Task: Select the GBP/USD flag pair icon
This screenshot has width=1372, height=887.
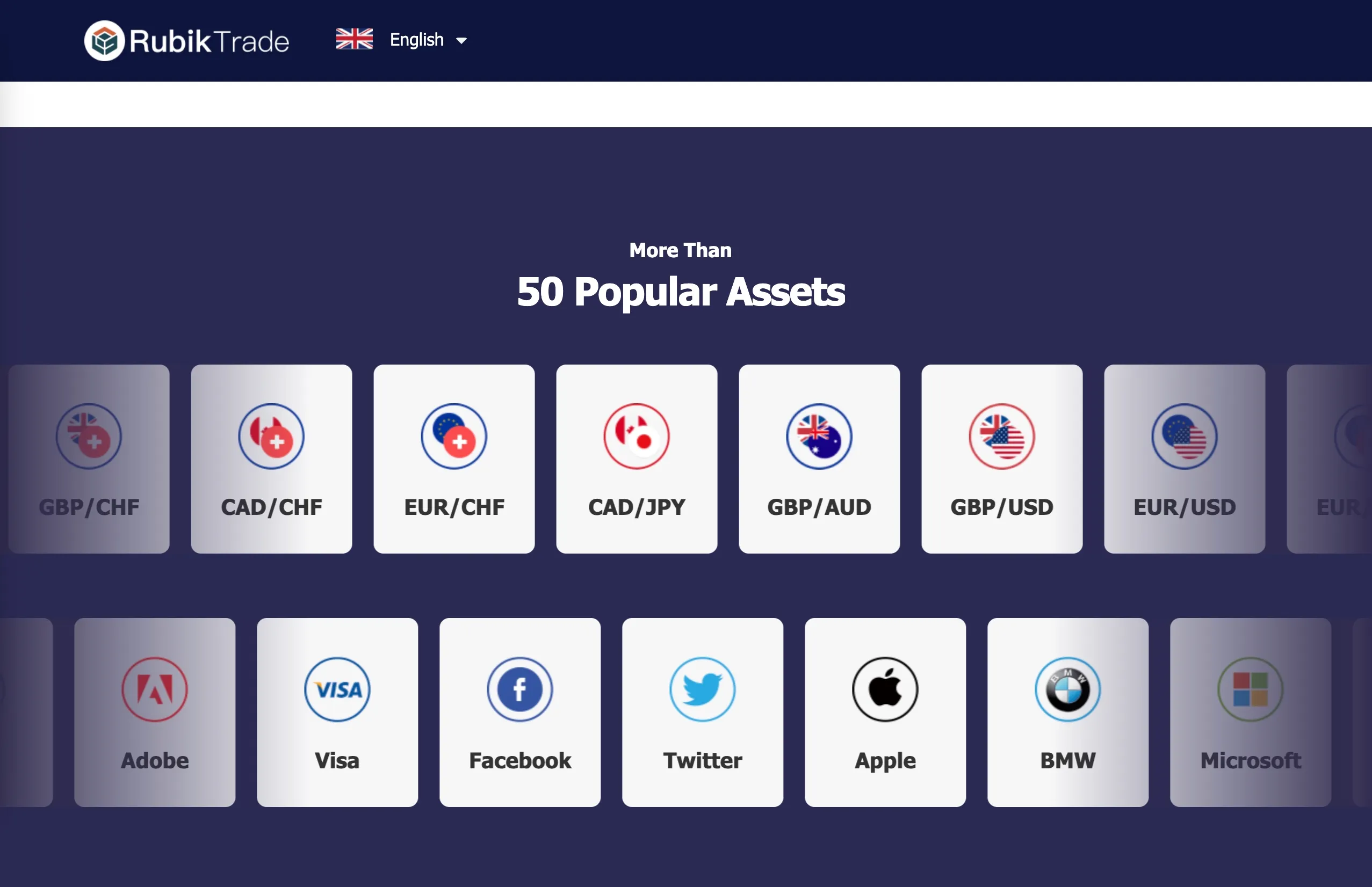Action: pyautogui.click(x=1002, y=436)
